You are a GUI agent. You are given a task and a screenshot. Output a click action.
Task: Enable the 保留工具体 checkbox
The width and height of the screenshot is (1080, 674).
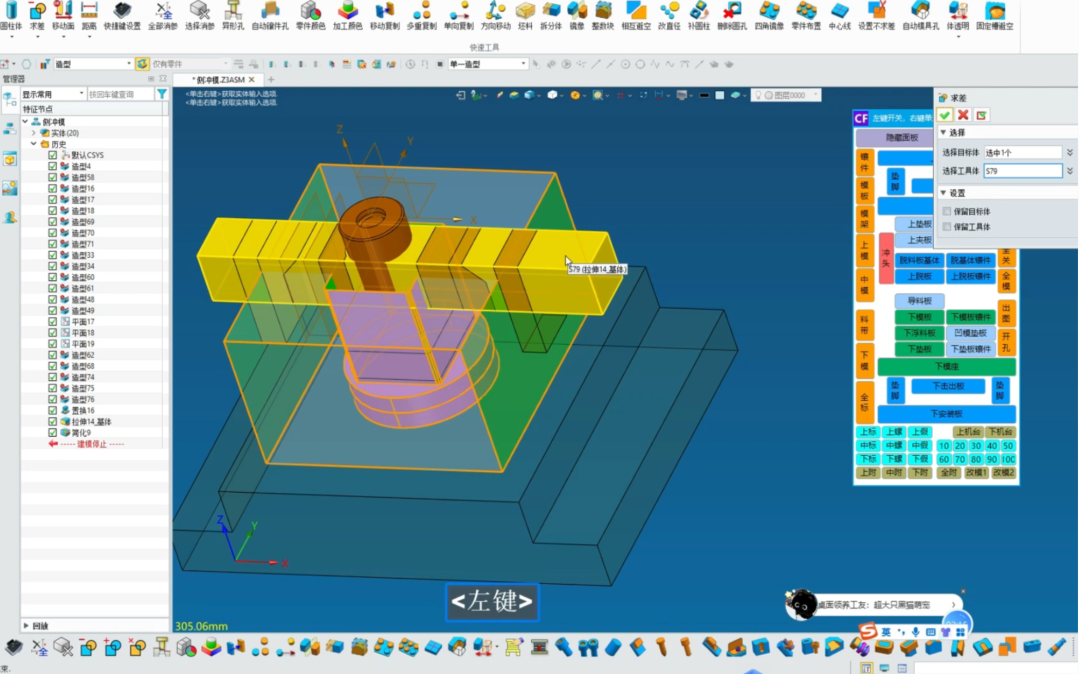pos(947,227)
